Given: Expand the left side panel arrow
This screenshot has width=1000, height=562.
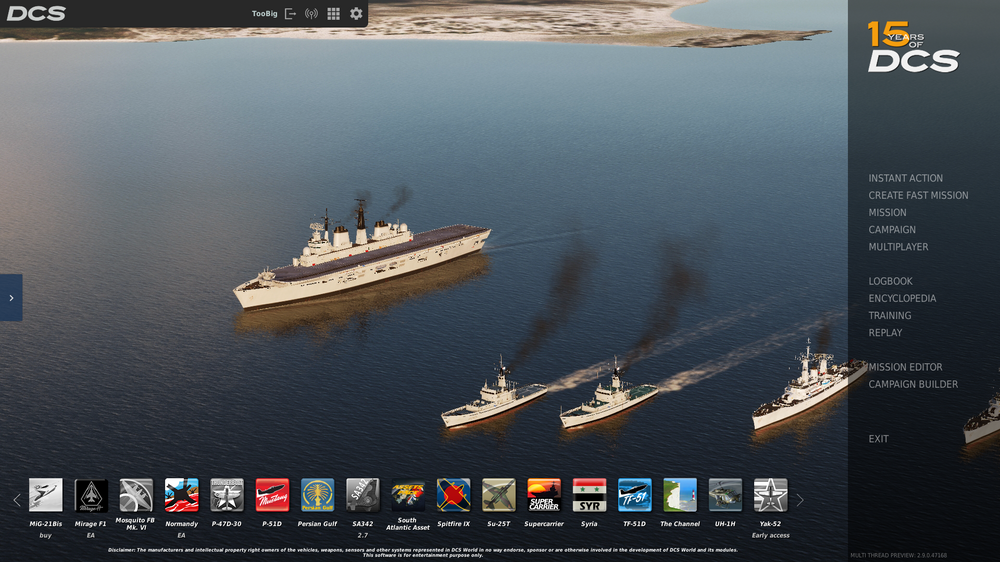Looking at the screenshot, I should pyautogui.click(x=11, y=297).
